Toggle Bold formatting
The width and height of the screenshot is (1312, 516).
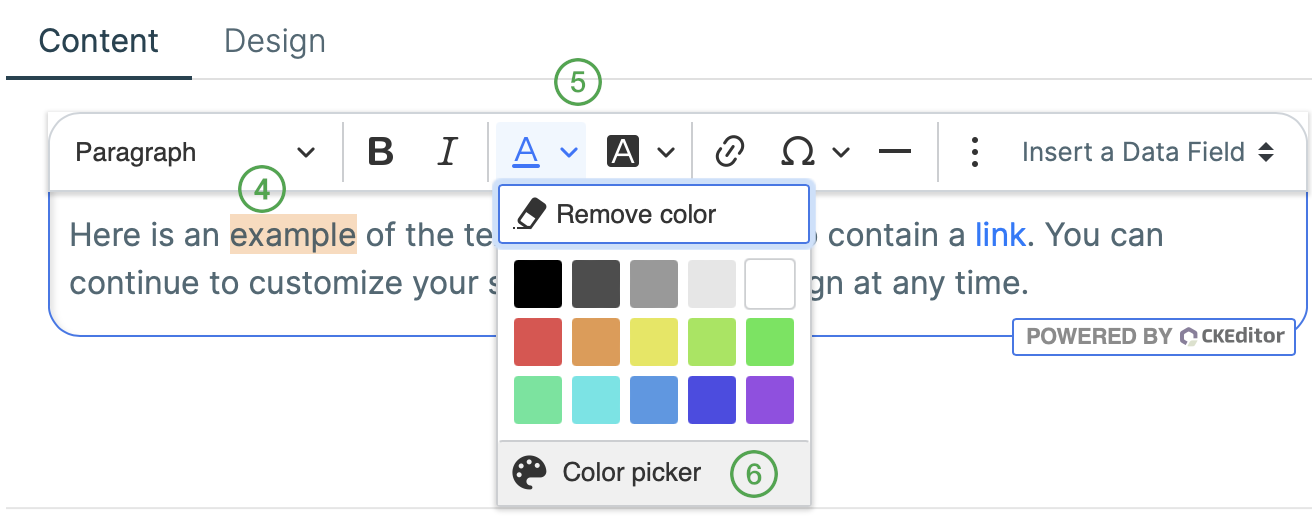(380, 152)
